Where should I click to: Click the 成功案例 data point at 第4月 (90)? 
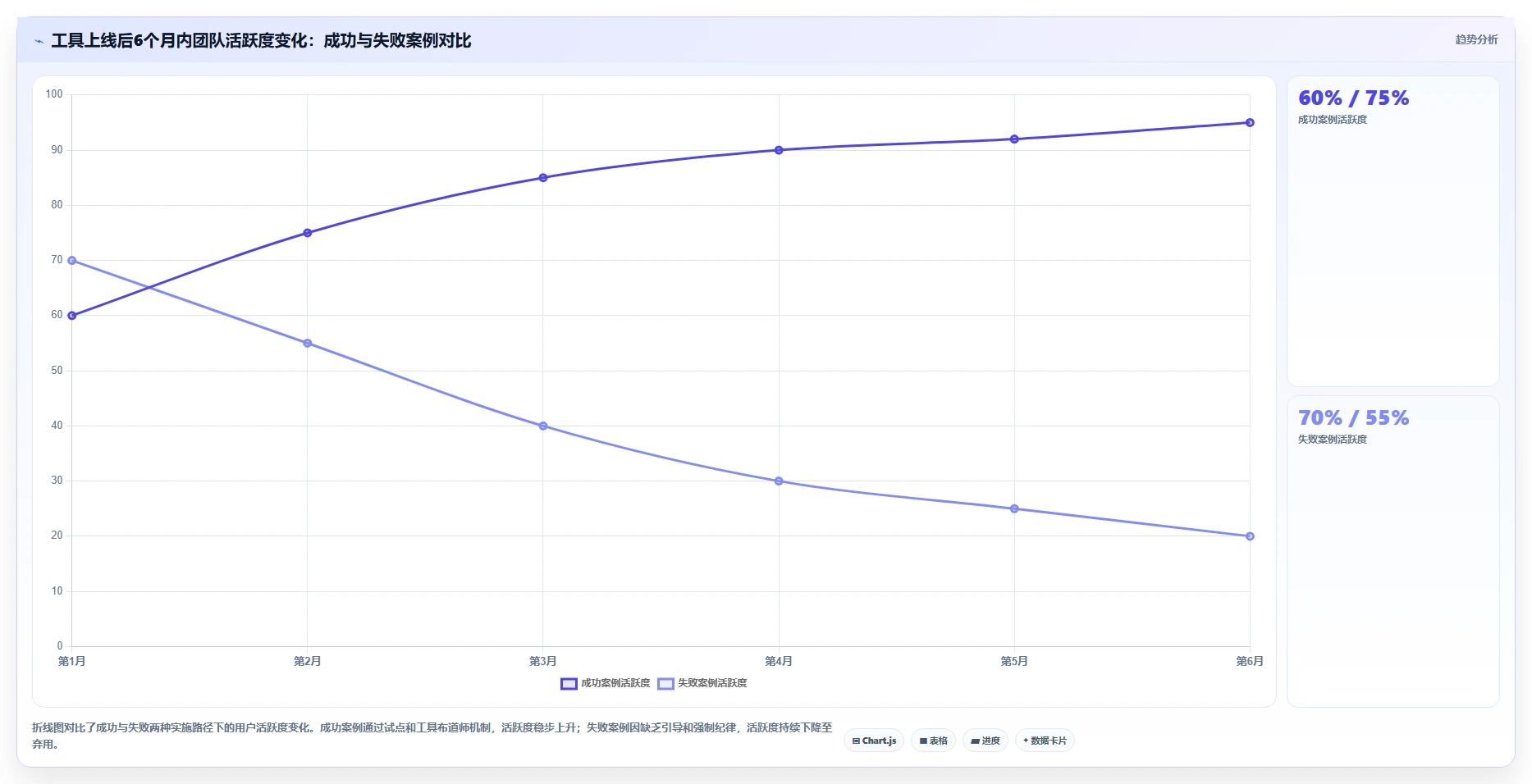(779, 150)
